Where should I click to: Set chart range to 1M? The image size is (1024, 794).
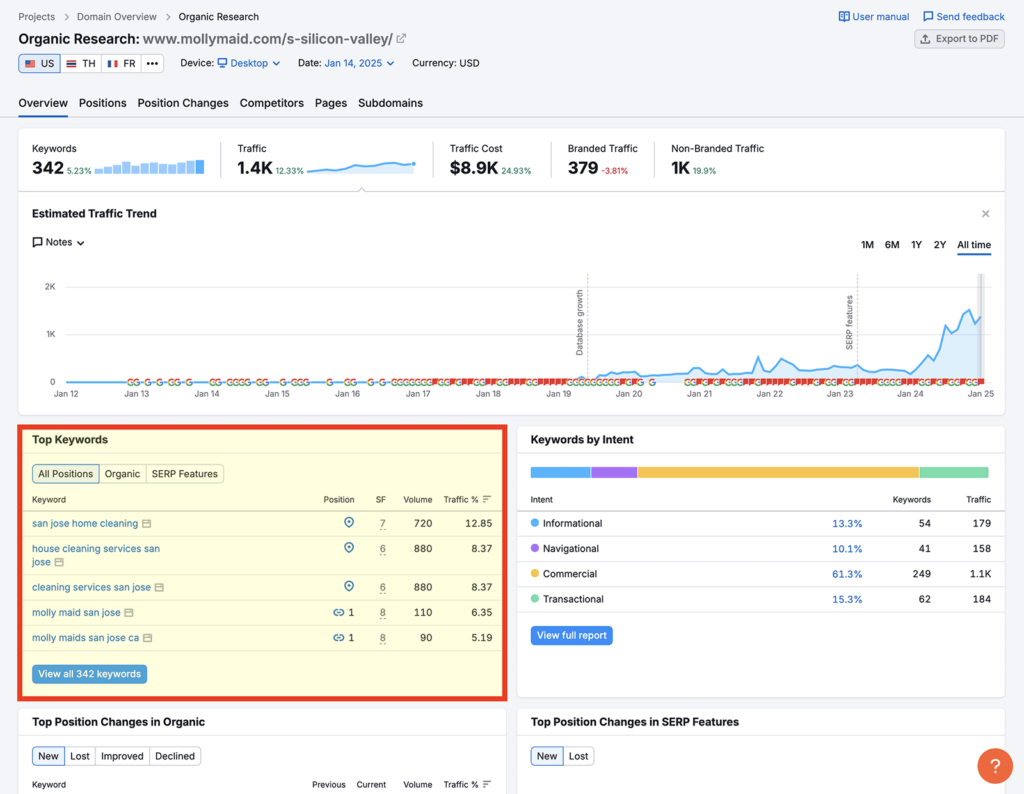click(x=867, y=245)
